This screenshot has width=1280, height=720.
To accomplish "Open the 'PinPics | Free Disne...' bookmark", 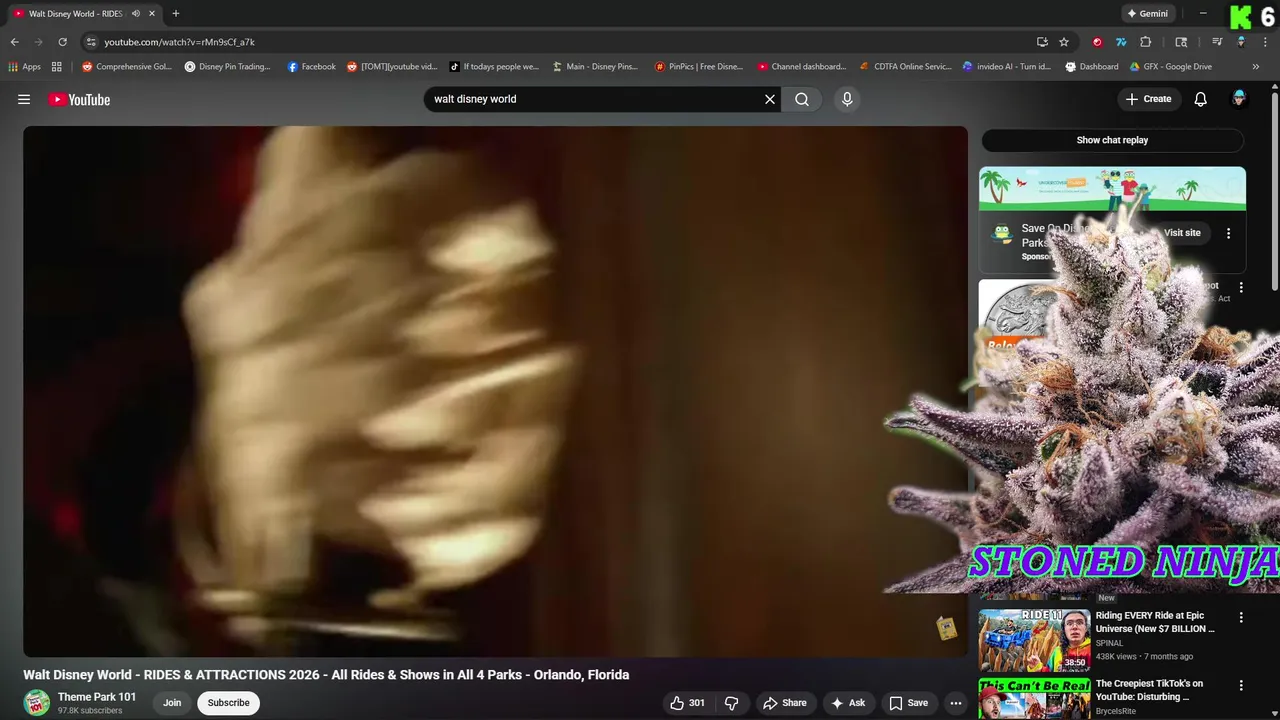I will coord(699,67).
